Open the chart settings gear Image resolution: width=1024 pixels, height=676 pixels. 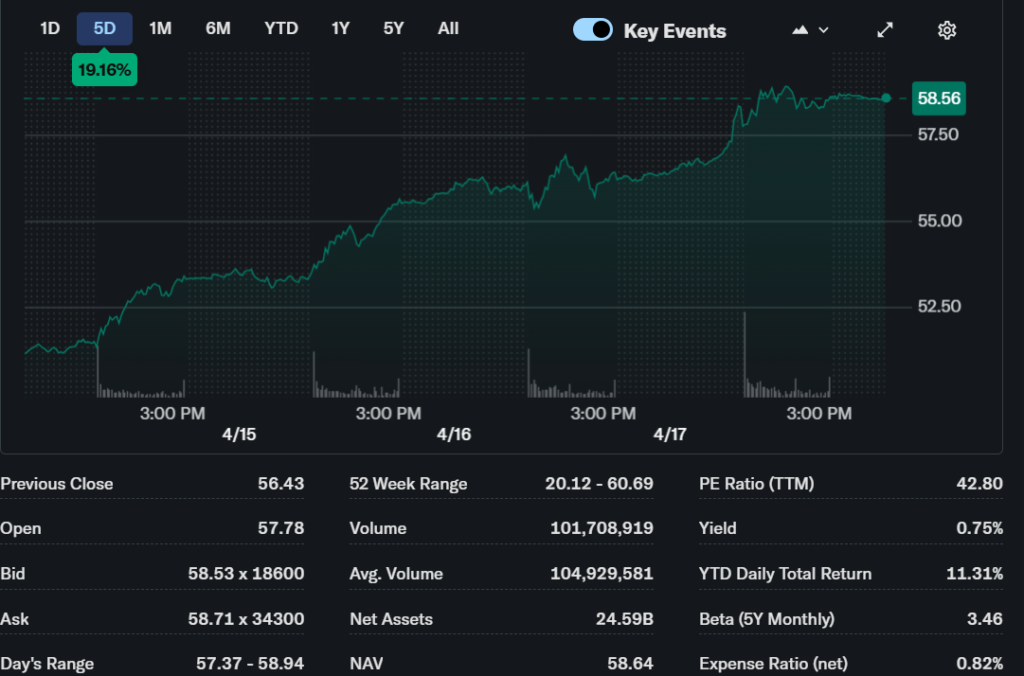946,30
